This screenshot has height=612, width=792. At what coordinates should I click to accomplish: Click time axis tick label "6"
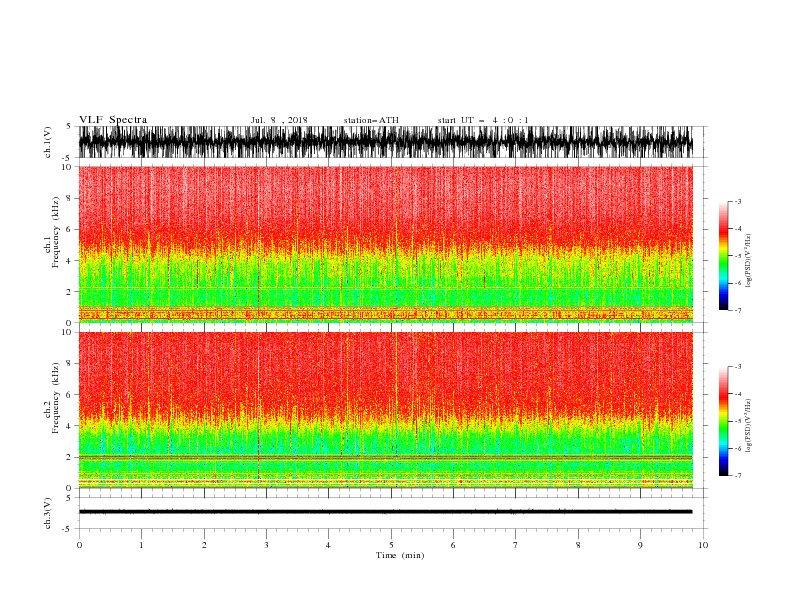coord(453,545)
